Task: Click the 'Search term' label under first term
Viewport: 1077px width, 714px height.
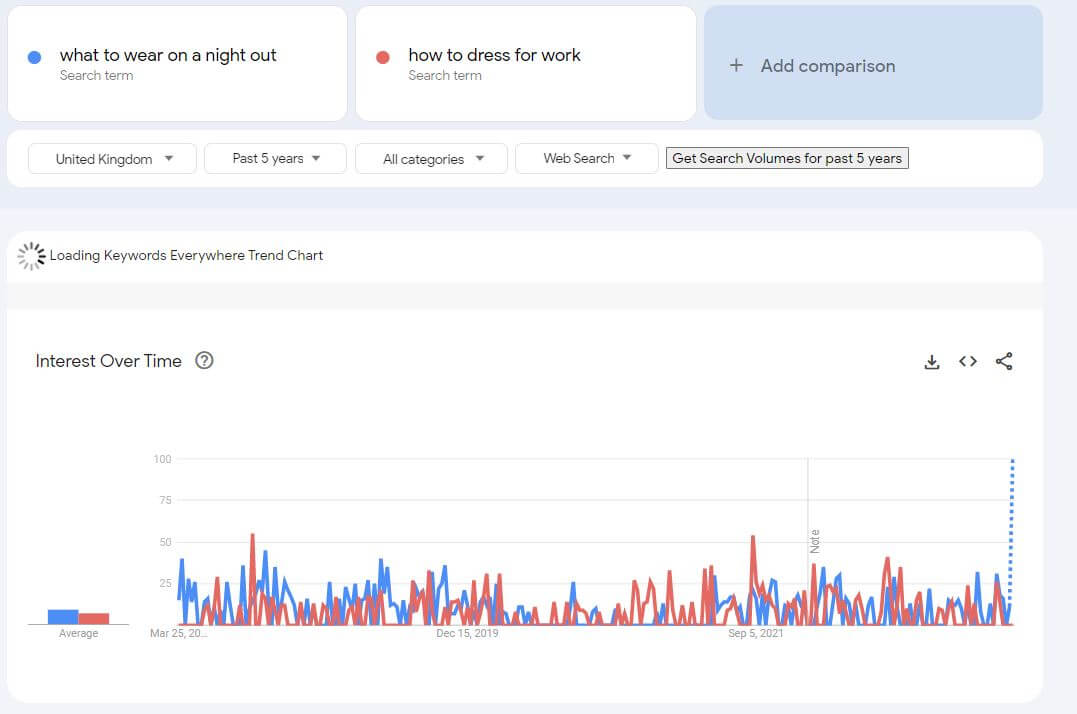Action: (x=96, y=76)
